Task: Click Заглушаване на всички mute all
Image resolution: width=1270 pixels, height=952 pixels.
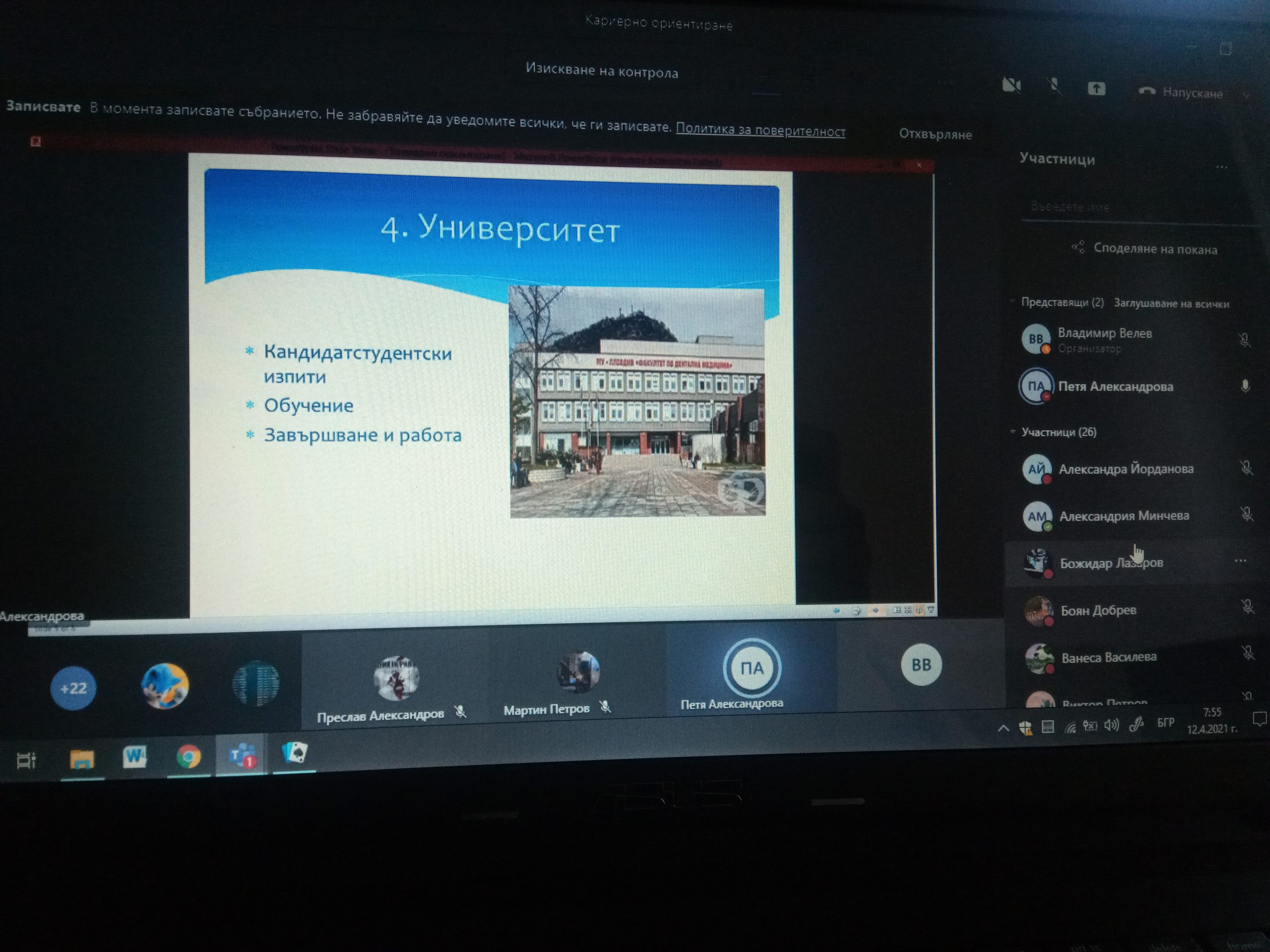Action: click(x=1171, y=303)
